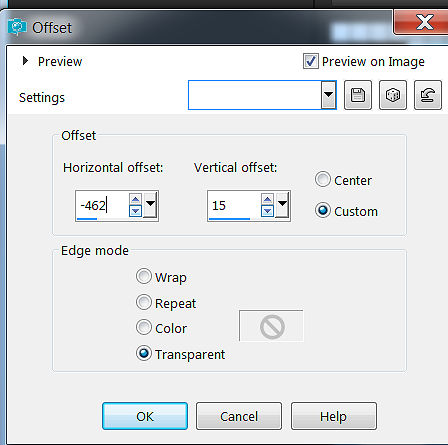Open the Settings presets dropdown
The image size is (448, 445).
click(328, 95)
